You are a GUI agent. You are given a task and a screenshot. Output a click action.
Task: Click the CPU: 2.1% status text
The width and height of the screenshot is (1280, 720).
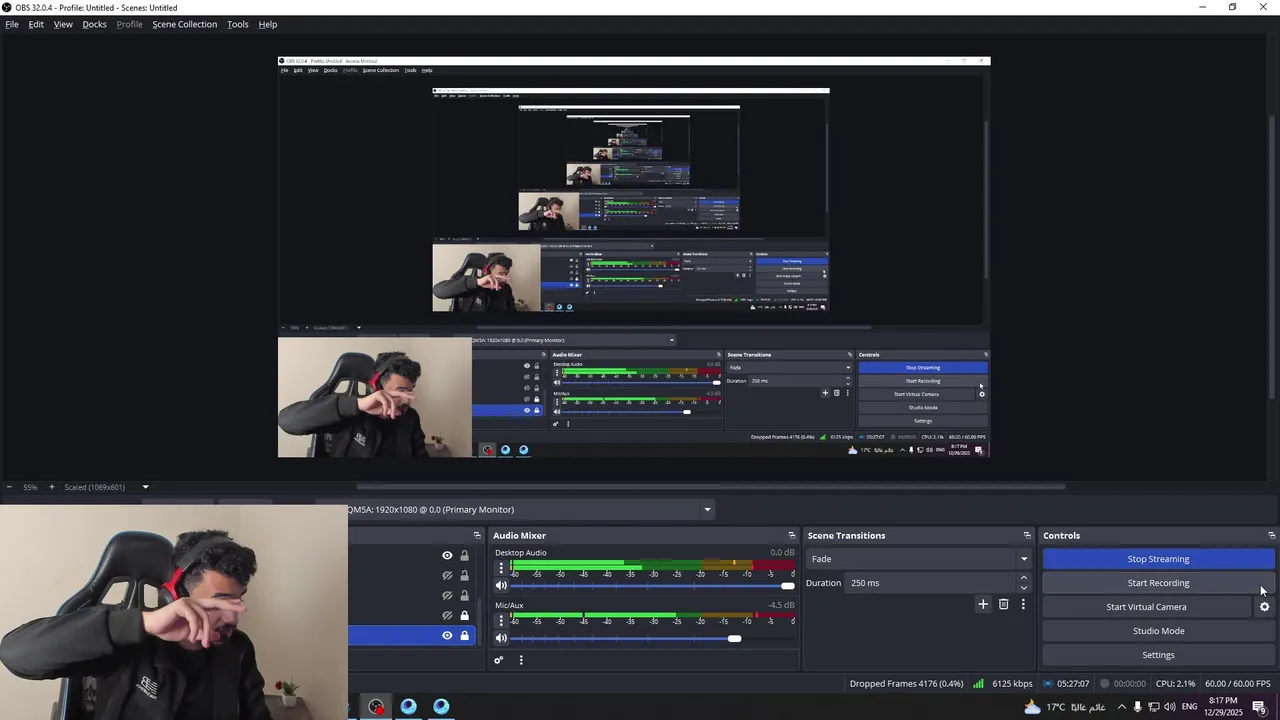pyautogui.click(x=1175, y=684)
